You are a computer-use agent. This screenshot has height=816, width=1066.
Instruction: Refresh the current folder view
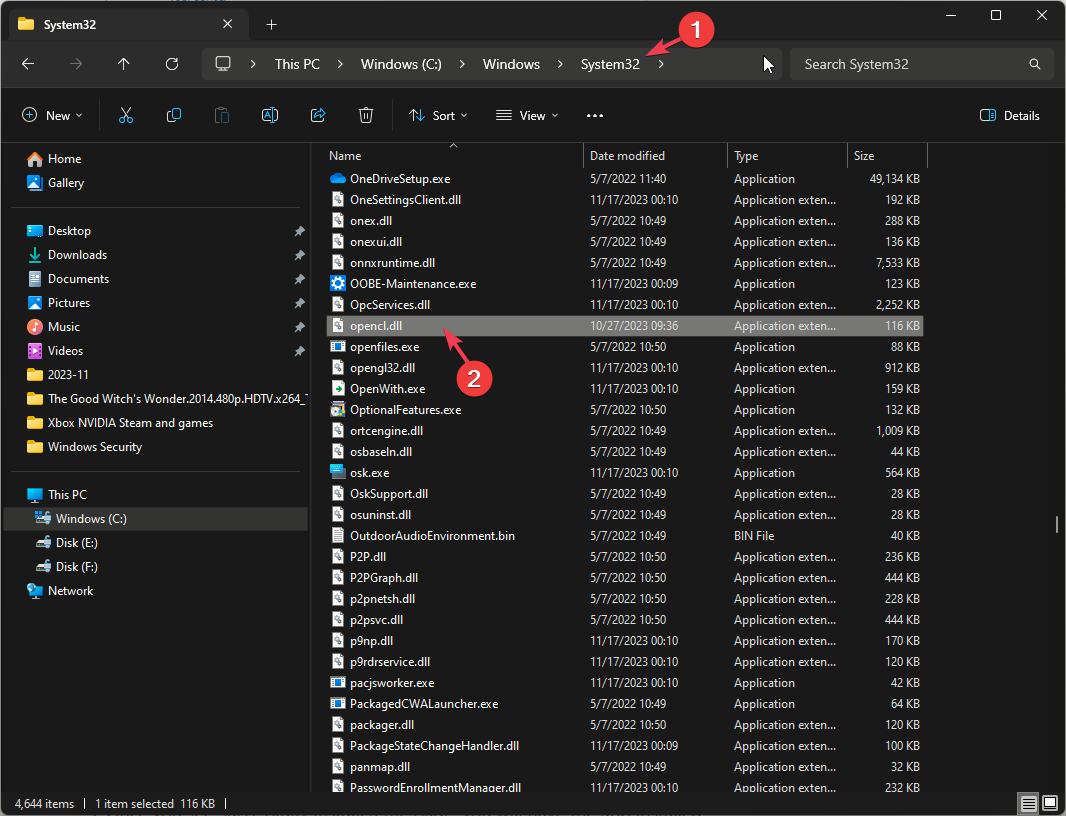click(x=172, y=64)
